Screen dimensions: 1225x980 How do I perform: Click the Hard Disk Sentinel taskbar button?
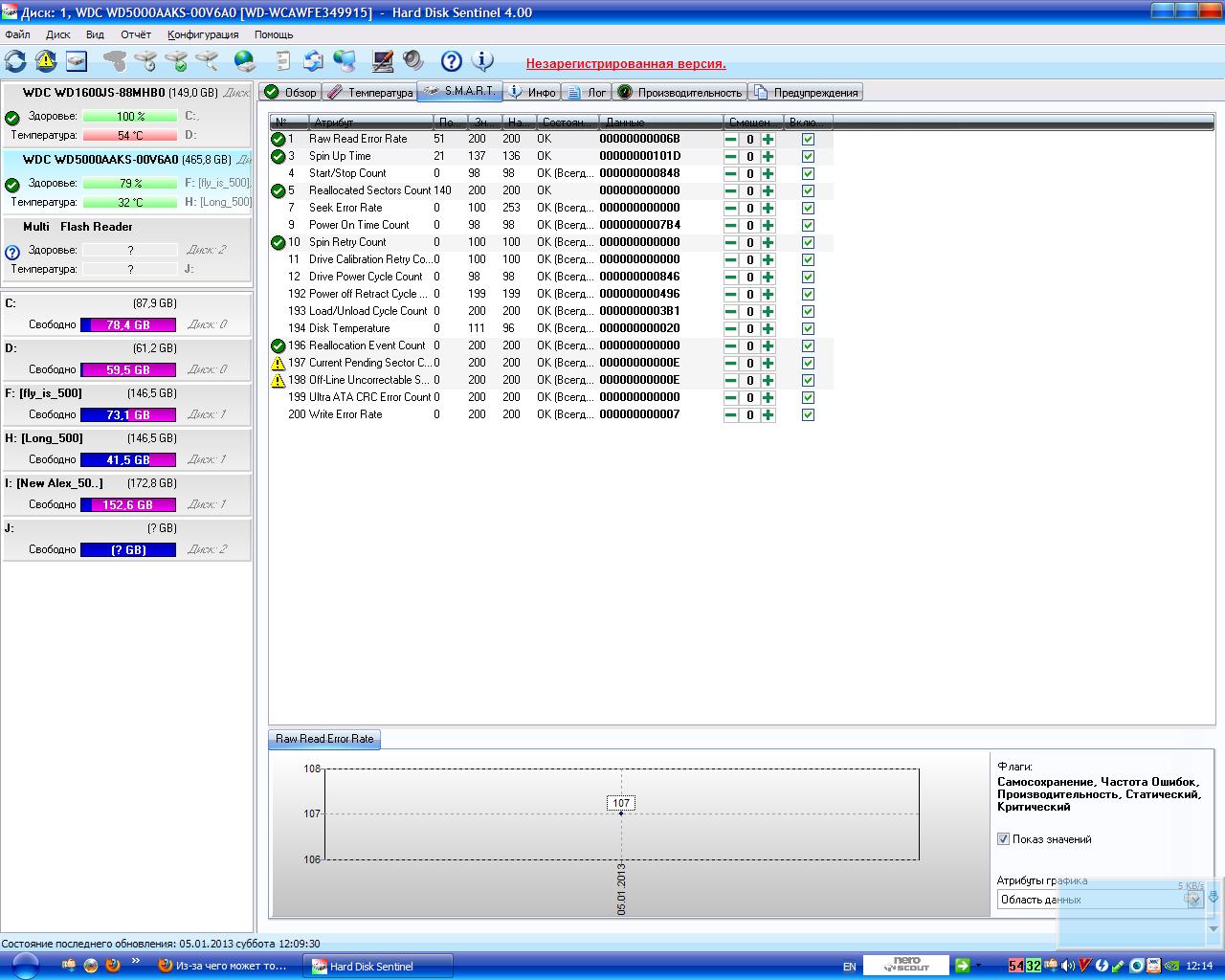378,966
